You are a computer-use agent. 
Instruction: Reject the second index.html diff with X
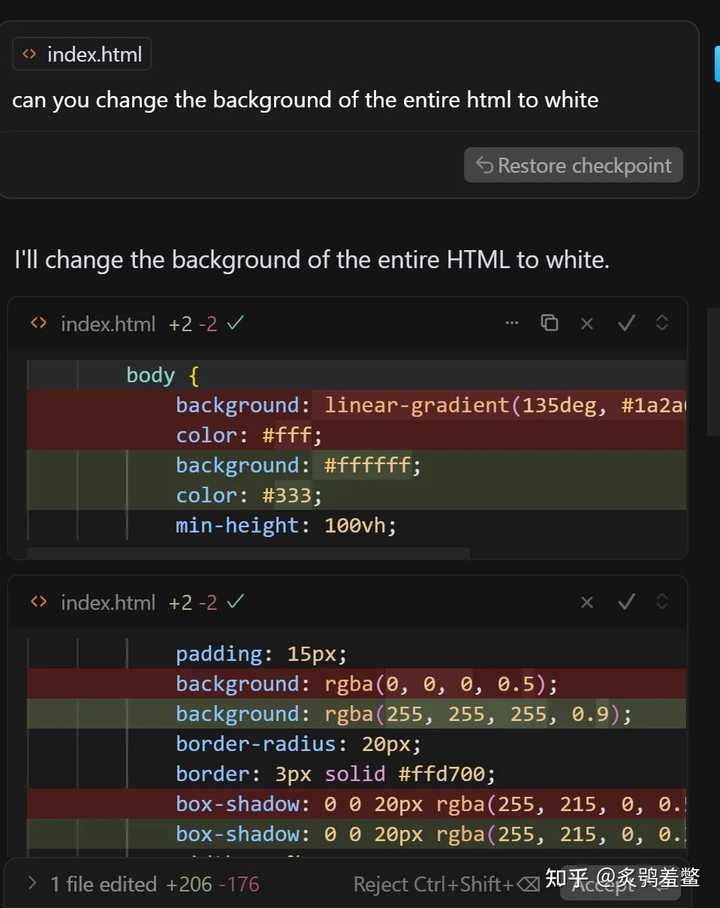coord(587,602)
